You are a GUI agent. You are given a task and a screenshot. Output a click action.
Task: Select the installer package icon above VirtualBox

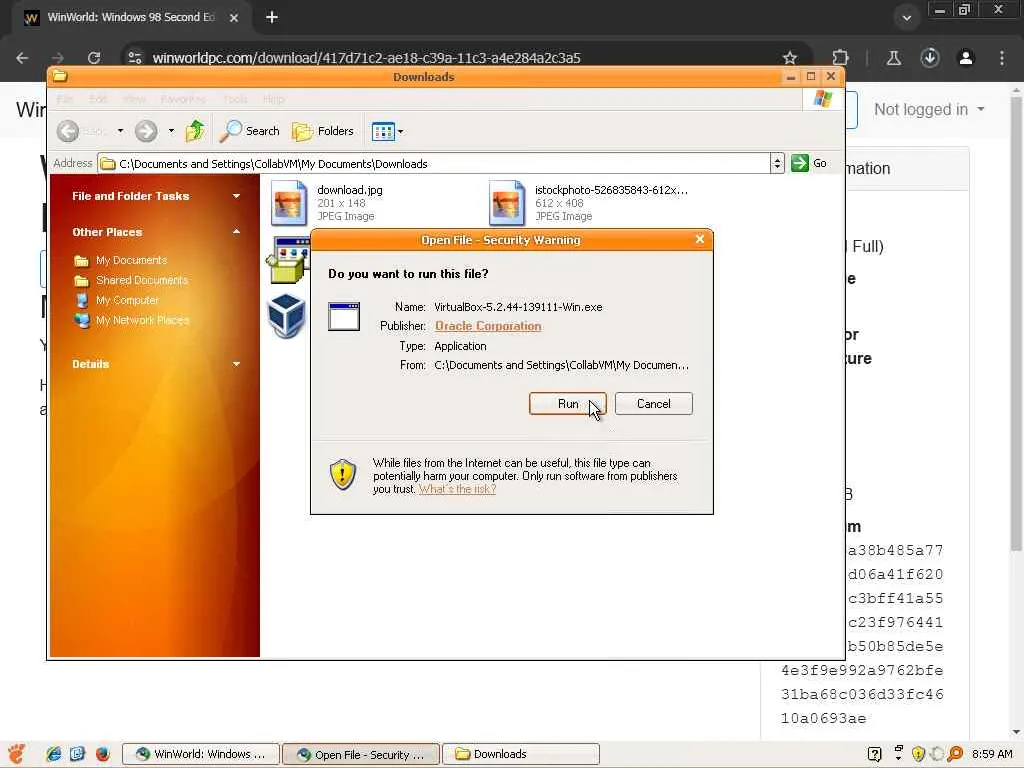[x=287, y=260]
